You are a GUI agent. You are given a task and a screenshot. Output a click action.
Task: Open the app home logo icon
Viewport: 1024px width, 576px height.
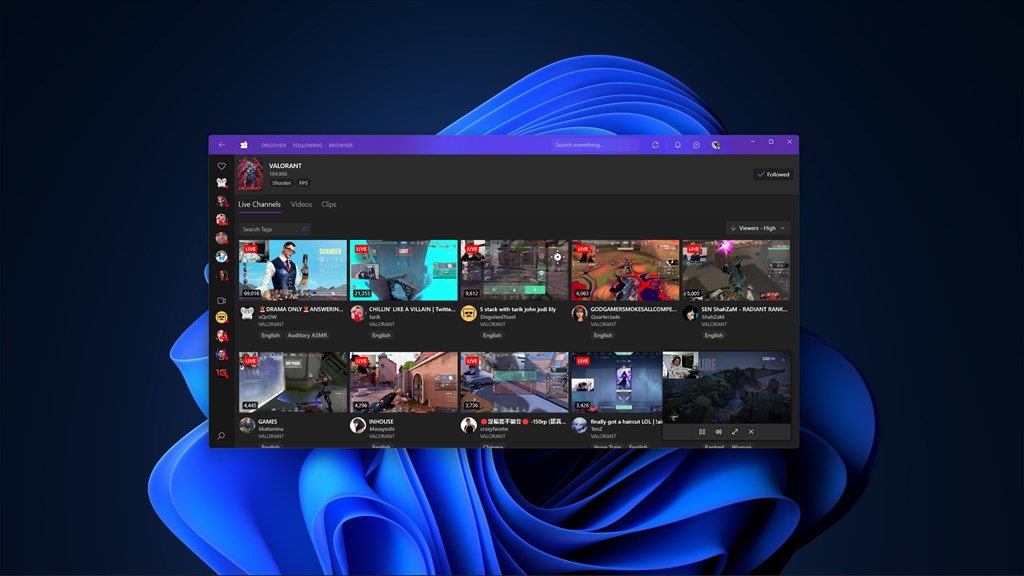244,145
